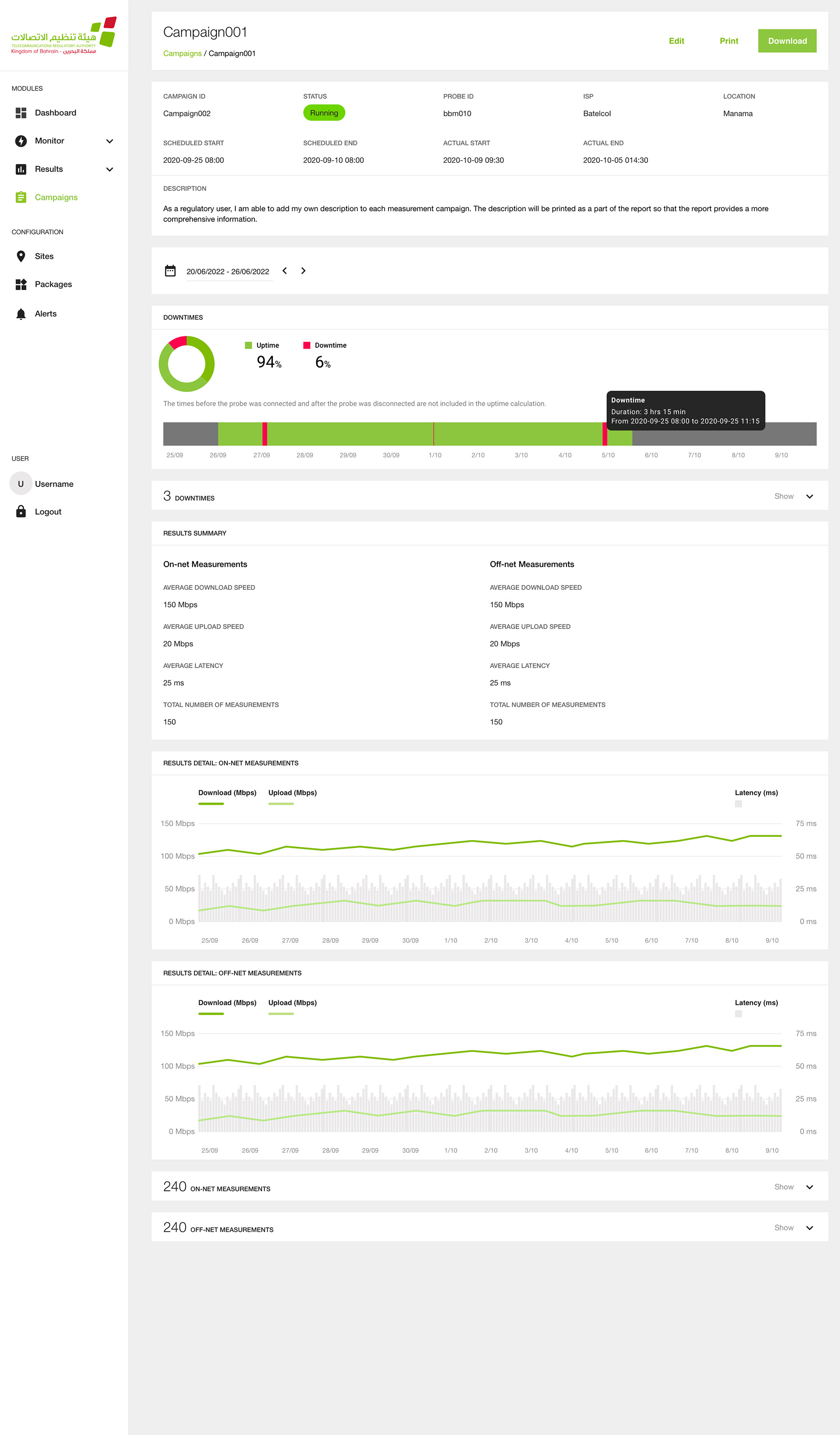Click the Results bar chart icon
Image resolution: width=840 pixels, height=1435 pixels.
click(21, 169)
